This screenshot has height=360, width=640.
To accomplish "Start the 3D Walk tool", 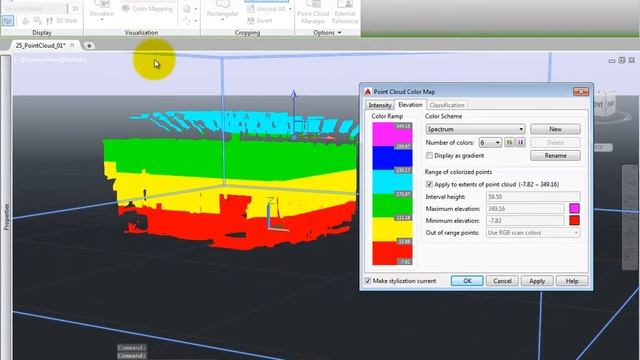I will pos(62,20).
